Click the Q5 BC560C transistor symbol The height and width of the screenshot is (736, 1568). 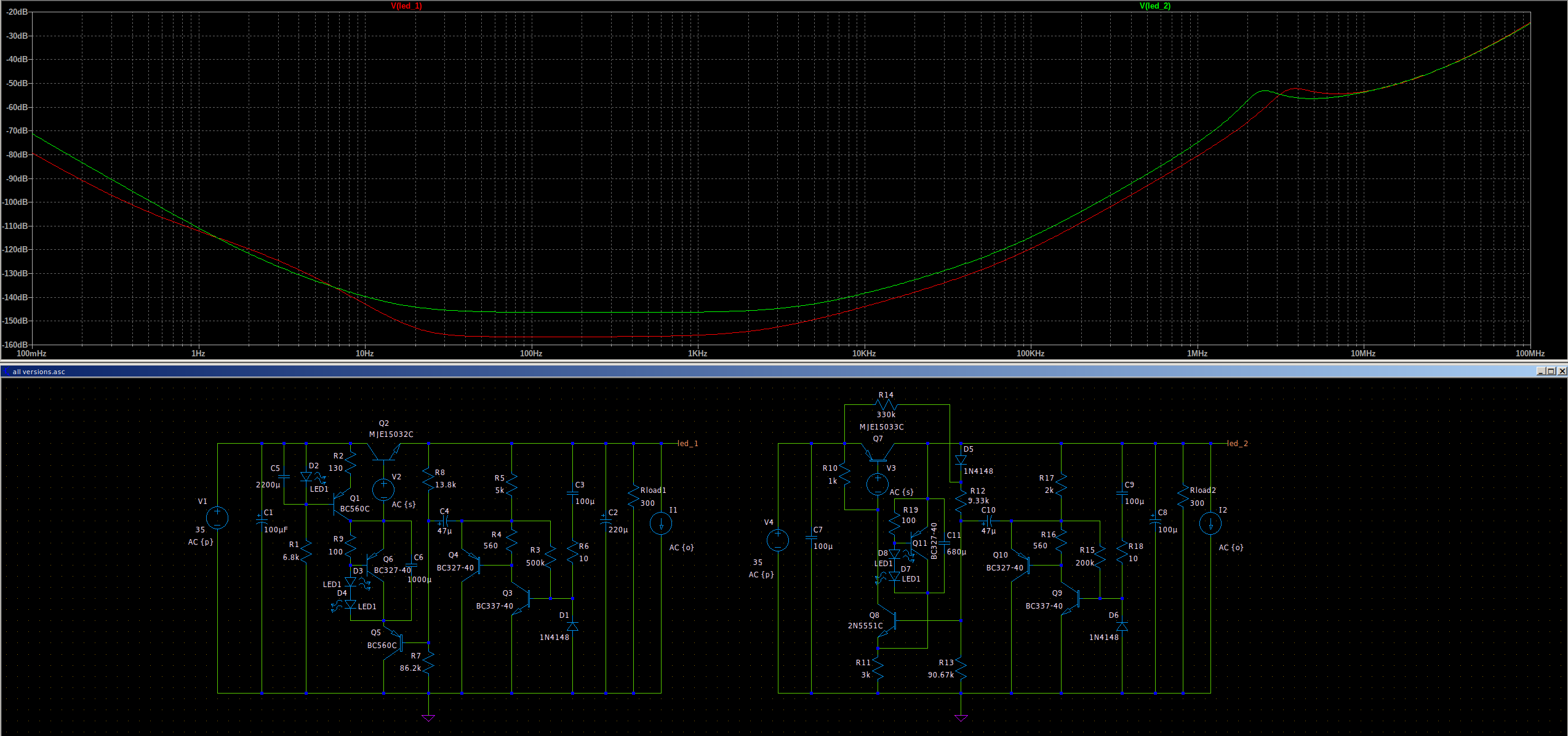pos(393,643)
